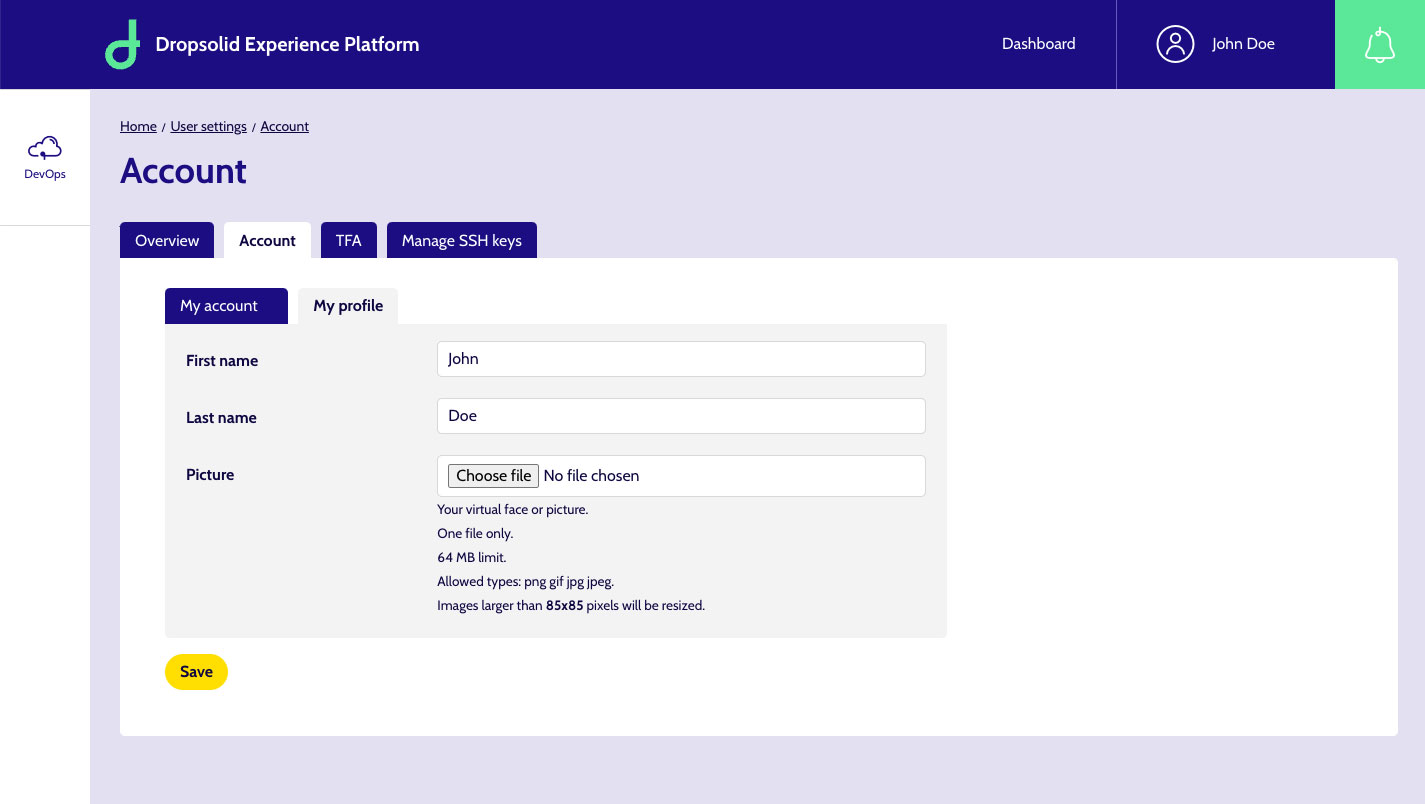
Task: Click the Picture label
Action: coord(210,475)
